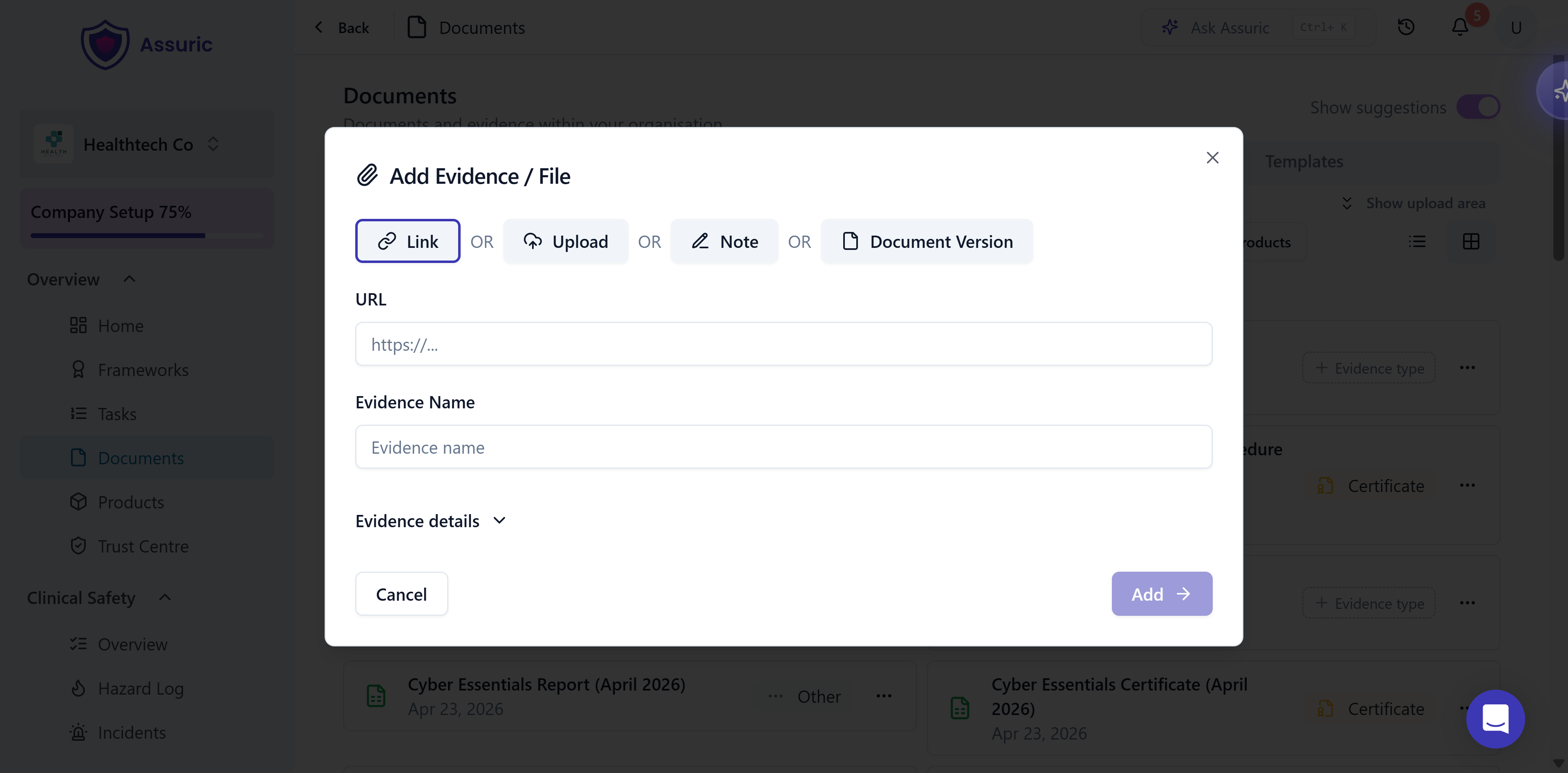Image resolution: width=1568 pixels, height=773 pixels.
Task: Collapse the Overview sidebar section
Action: 81,279
